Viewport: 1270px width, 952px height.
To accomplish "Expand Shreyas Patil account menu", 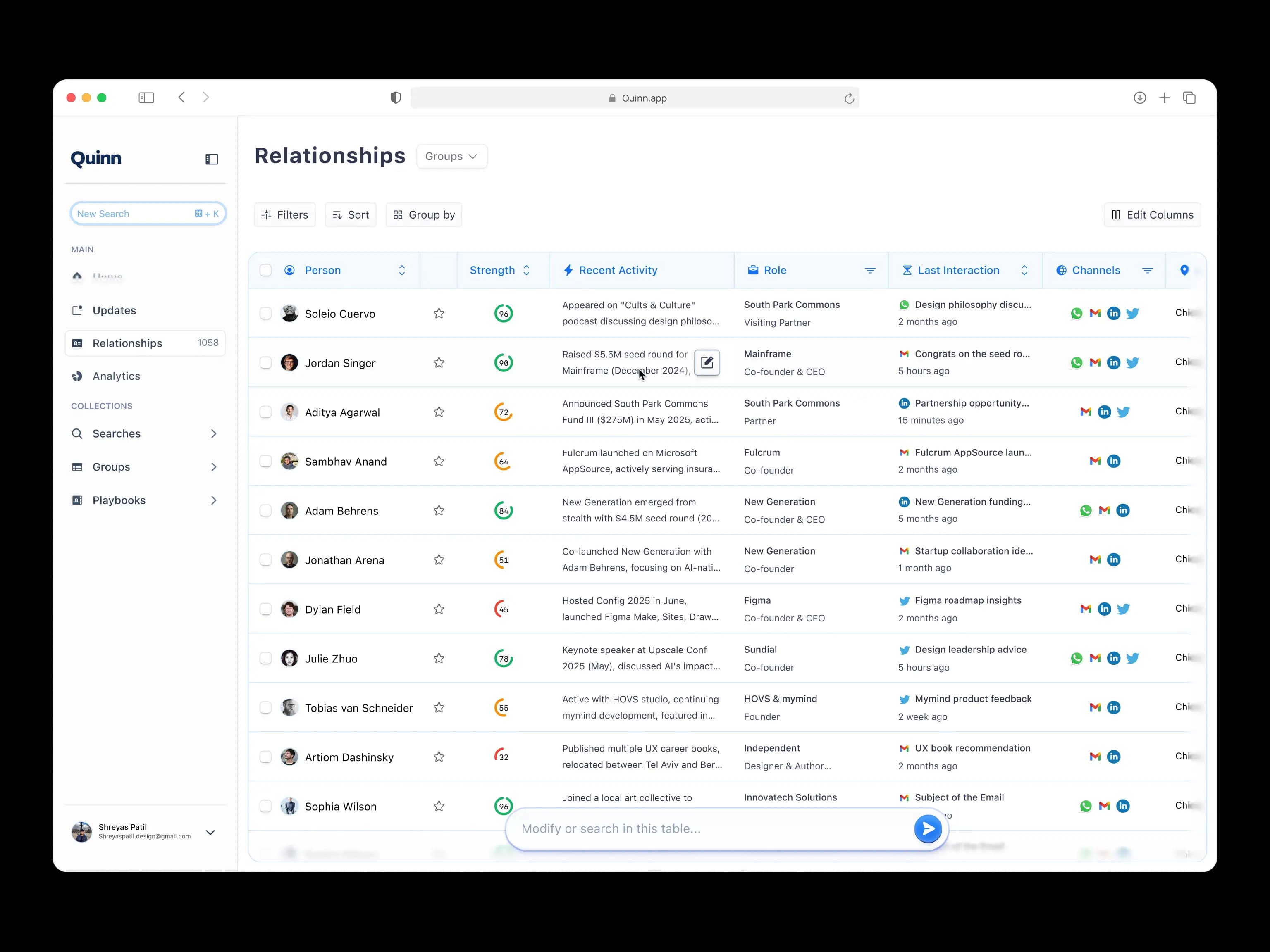I will (x=210, y=831).
